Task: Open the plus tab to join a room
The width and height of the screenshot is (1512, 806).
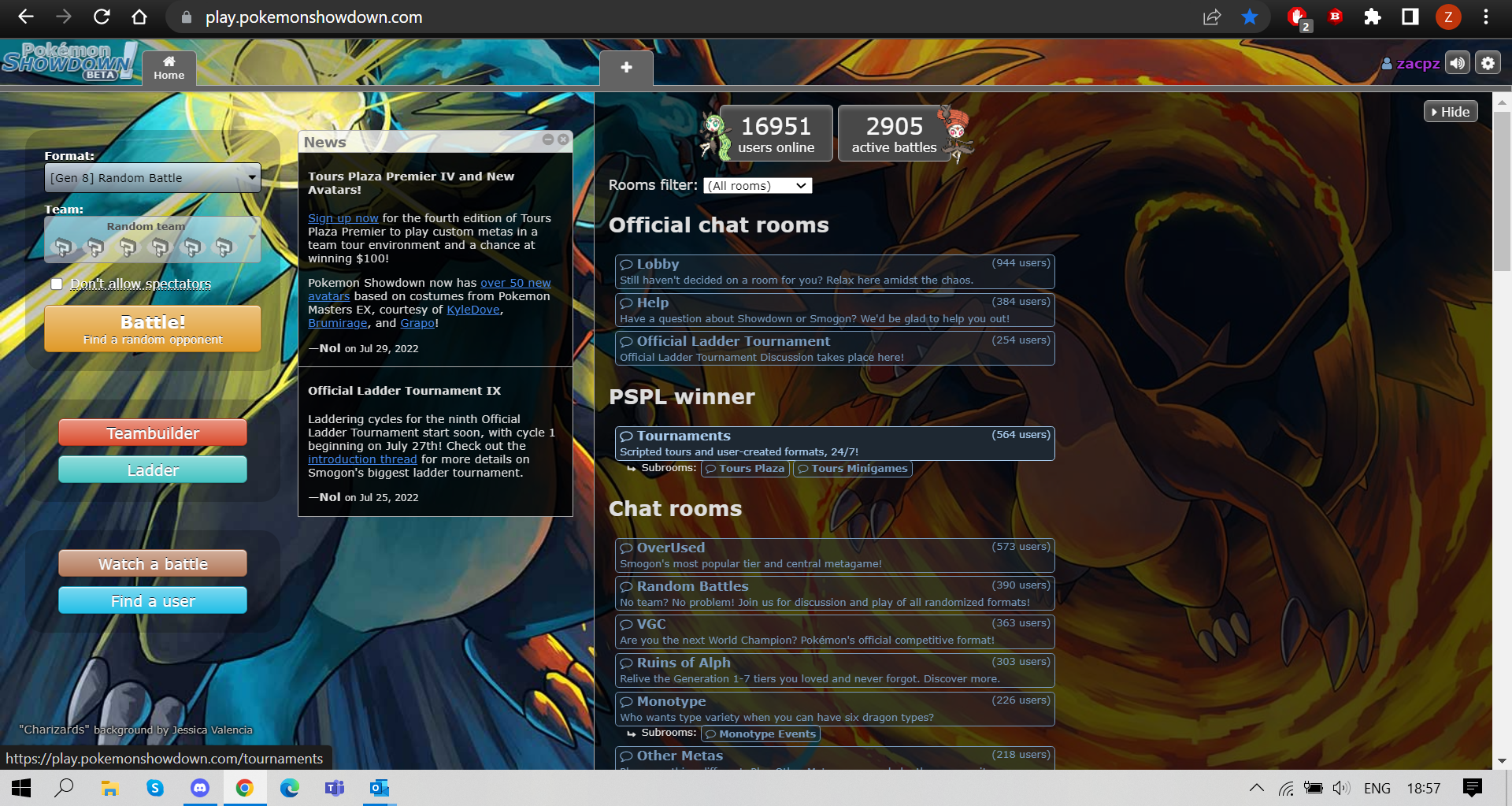Action: (x=626, y=68)
